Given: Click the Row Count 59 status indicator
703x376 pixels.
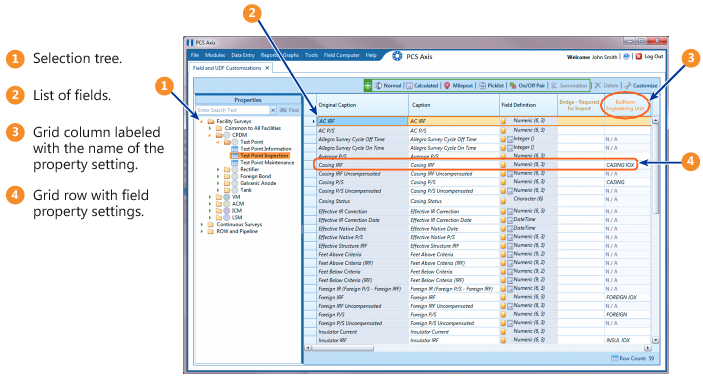Looking at the screenshot, I should (x=633, y=358).
